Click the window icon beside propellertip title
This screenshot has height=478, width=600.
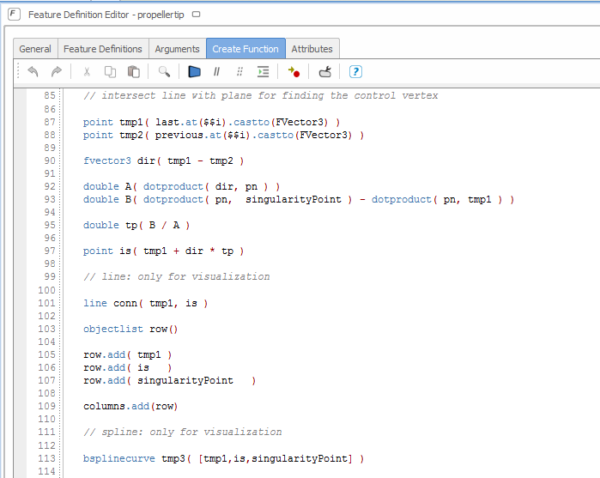point(195,15)
